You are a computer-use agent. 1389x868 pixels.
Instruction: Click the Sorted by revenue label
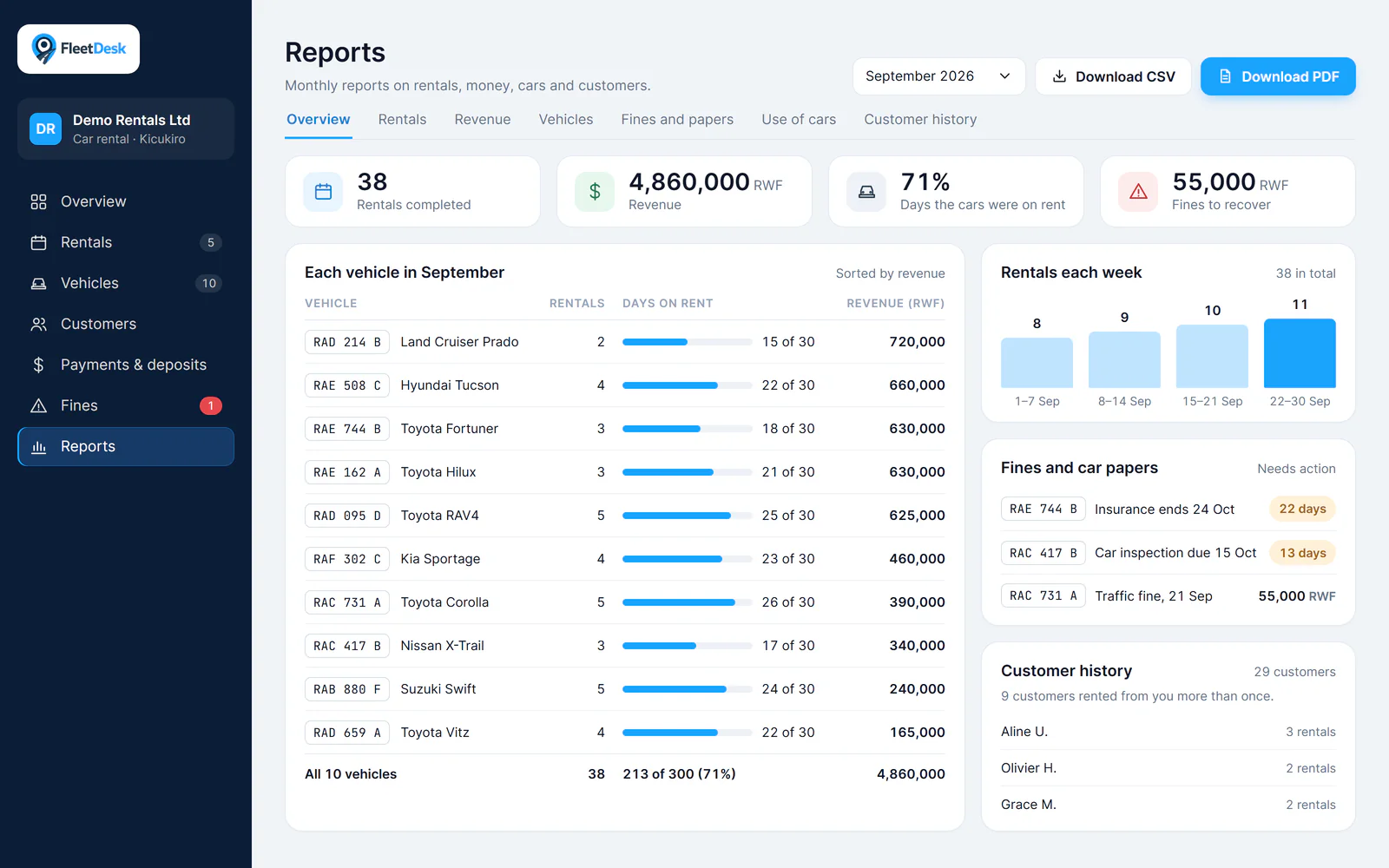click(x=890, y=273)
